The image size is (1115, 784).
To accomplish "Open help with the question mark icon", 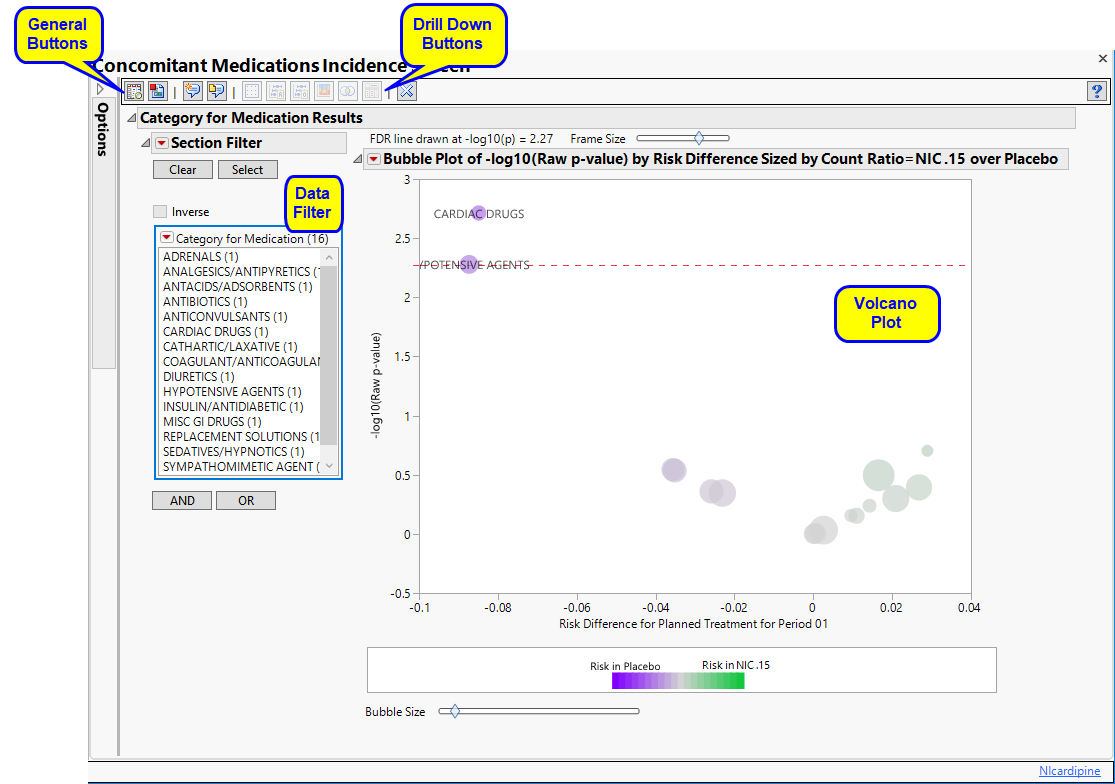I will 1096,91.
